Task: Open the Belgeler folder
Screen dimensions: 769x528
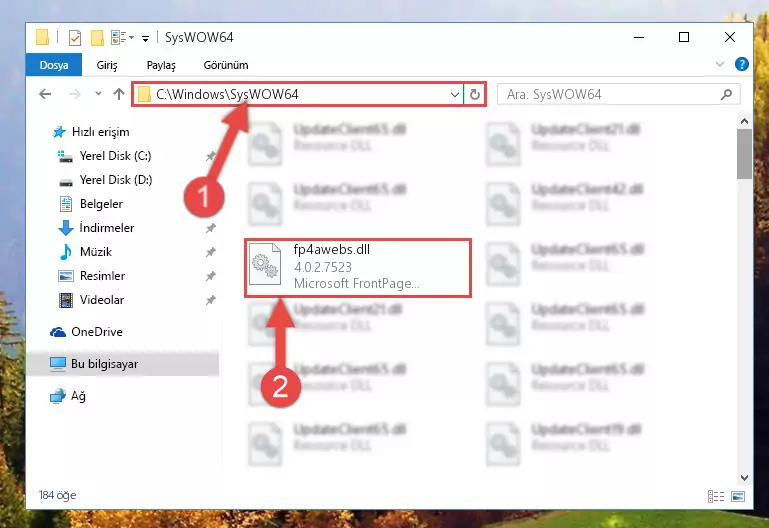Action: [x=101, y=204]
